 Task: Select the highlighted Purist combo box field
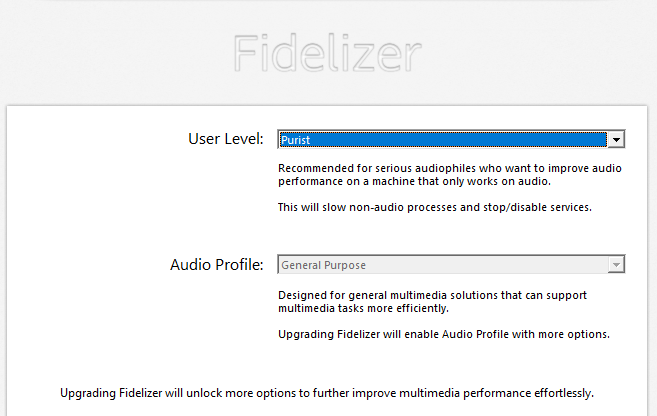(451, 140)
